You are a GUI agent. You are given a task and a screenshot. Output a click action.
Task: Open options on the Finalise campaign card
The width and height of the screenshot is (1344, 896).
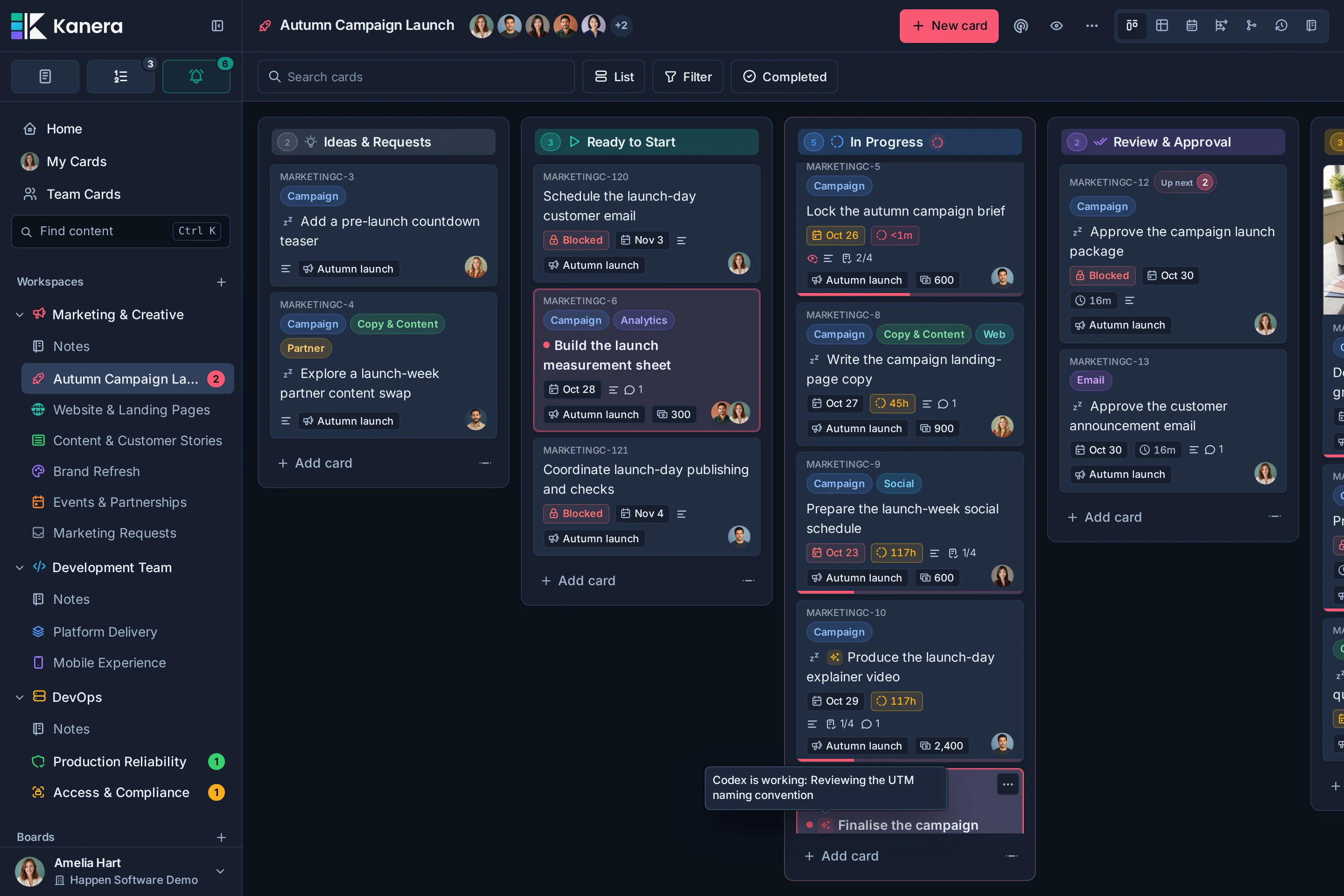[1008, 784]
